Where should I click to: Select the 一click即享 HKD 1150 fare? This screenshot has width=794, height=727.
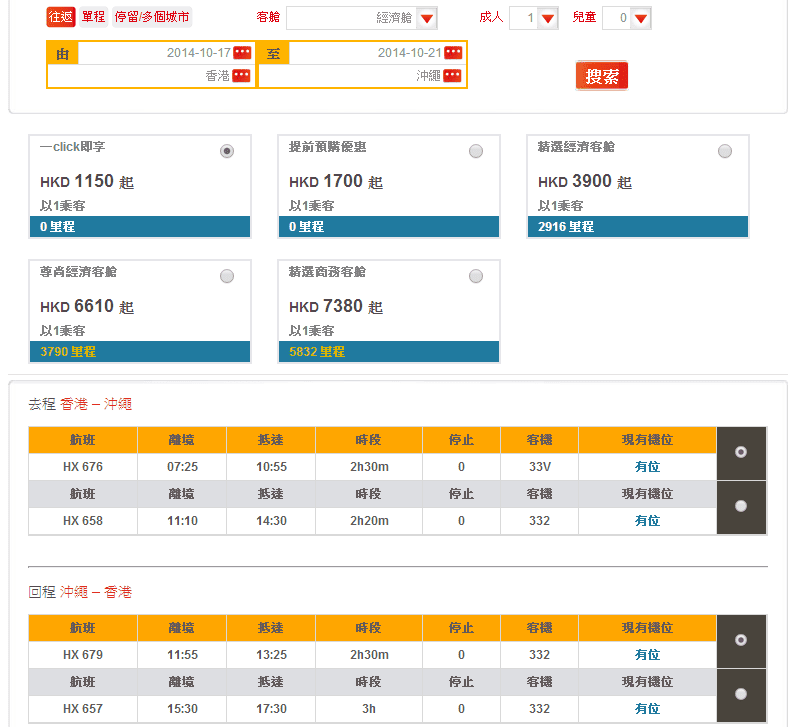click(x=227, y=151)
